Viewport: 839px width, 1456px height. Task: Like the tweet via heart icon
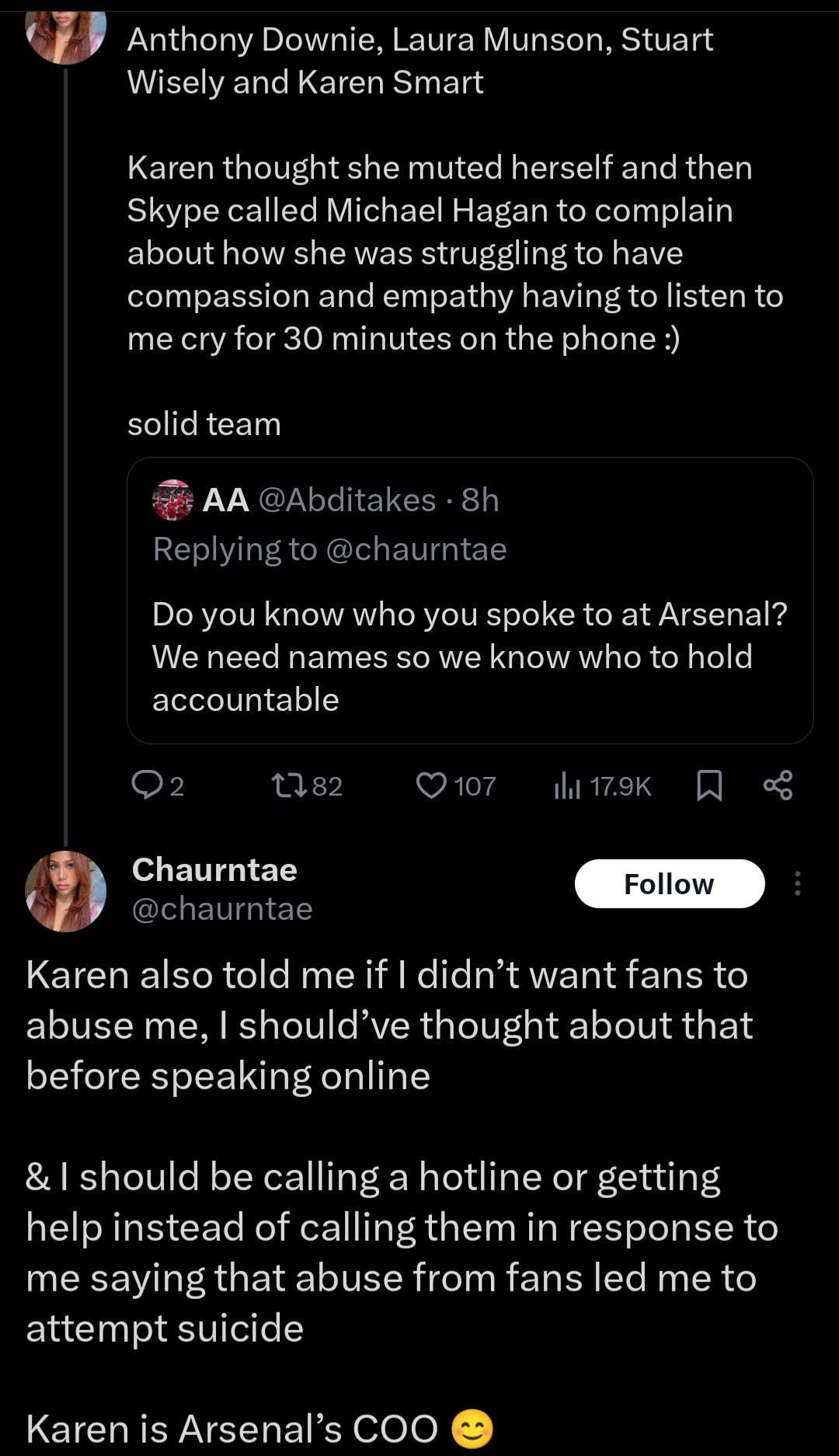pos(432,785)
